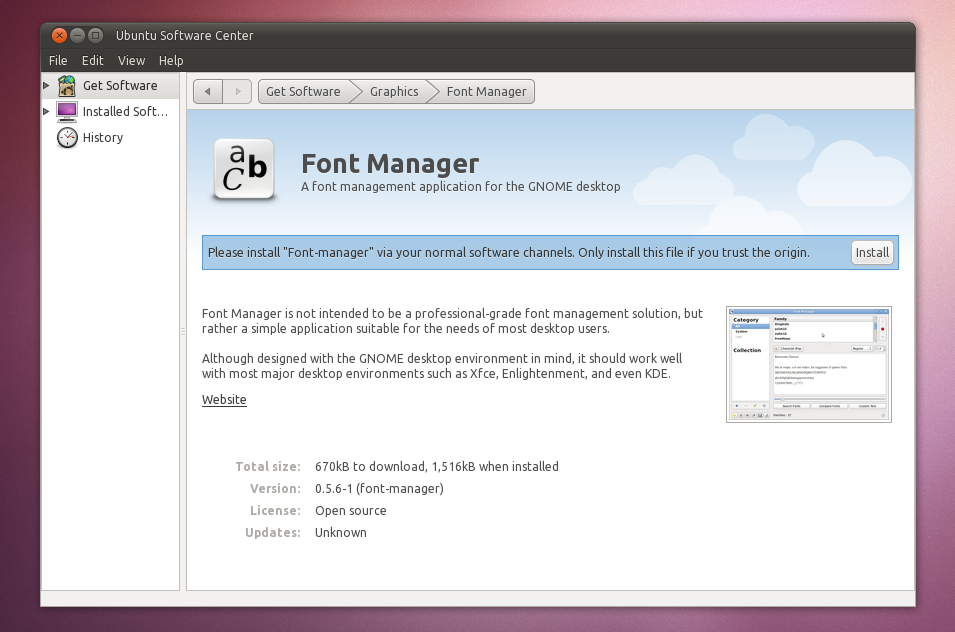Viewport: 955px width, 632px height.
Task: Select Font Manager breadcrumb
Action: point(486,92)
